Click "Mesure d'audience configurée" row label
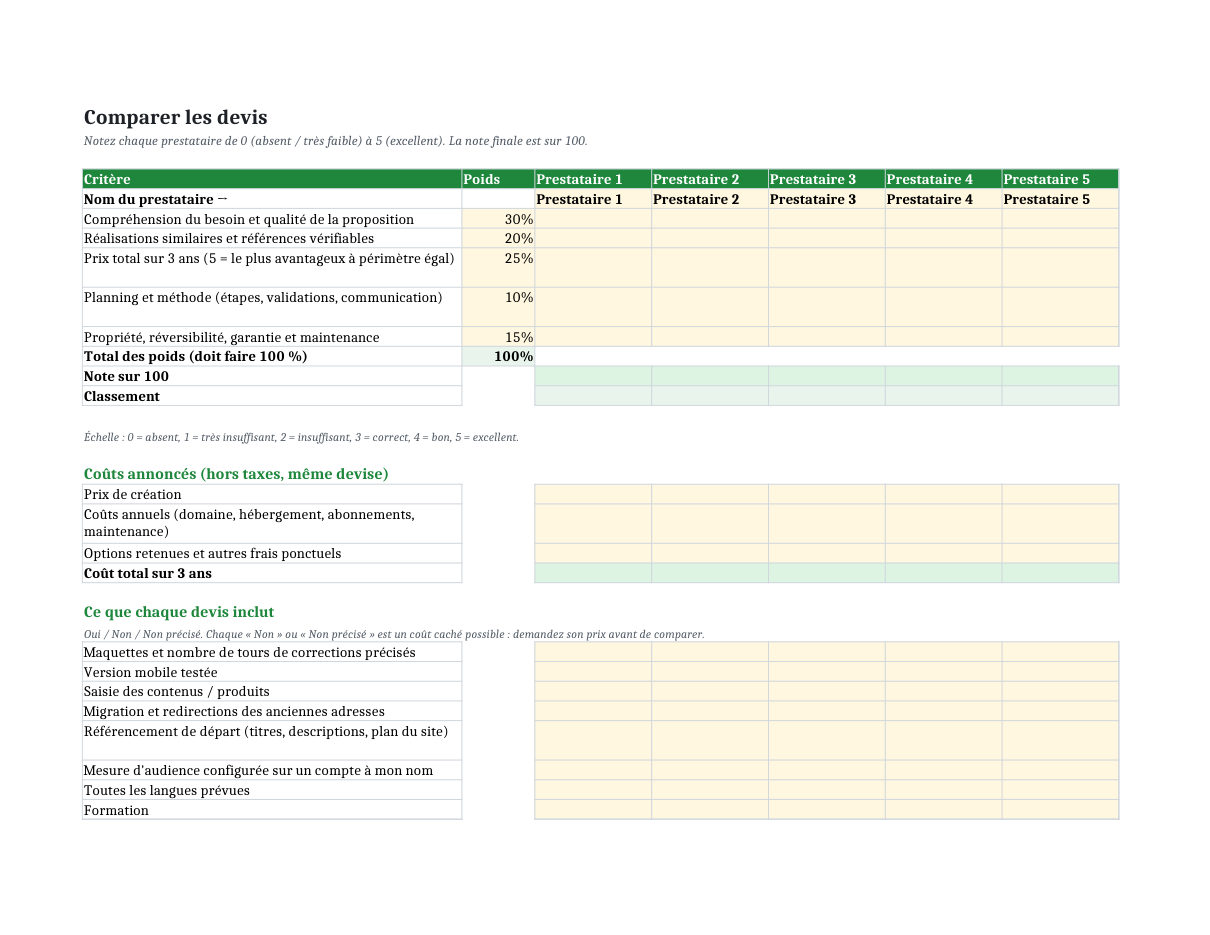Screen dimensions: 1210x935 272,770
